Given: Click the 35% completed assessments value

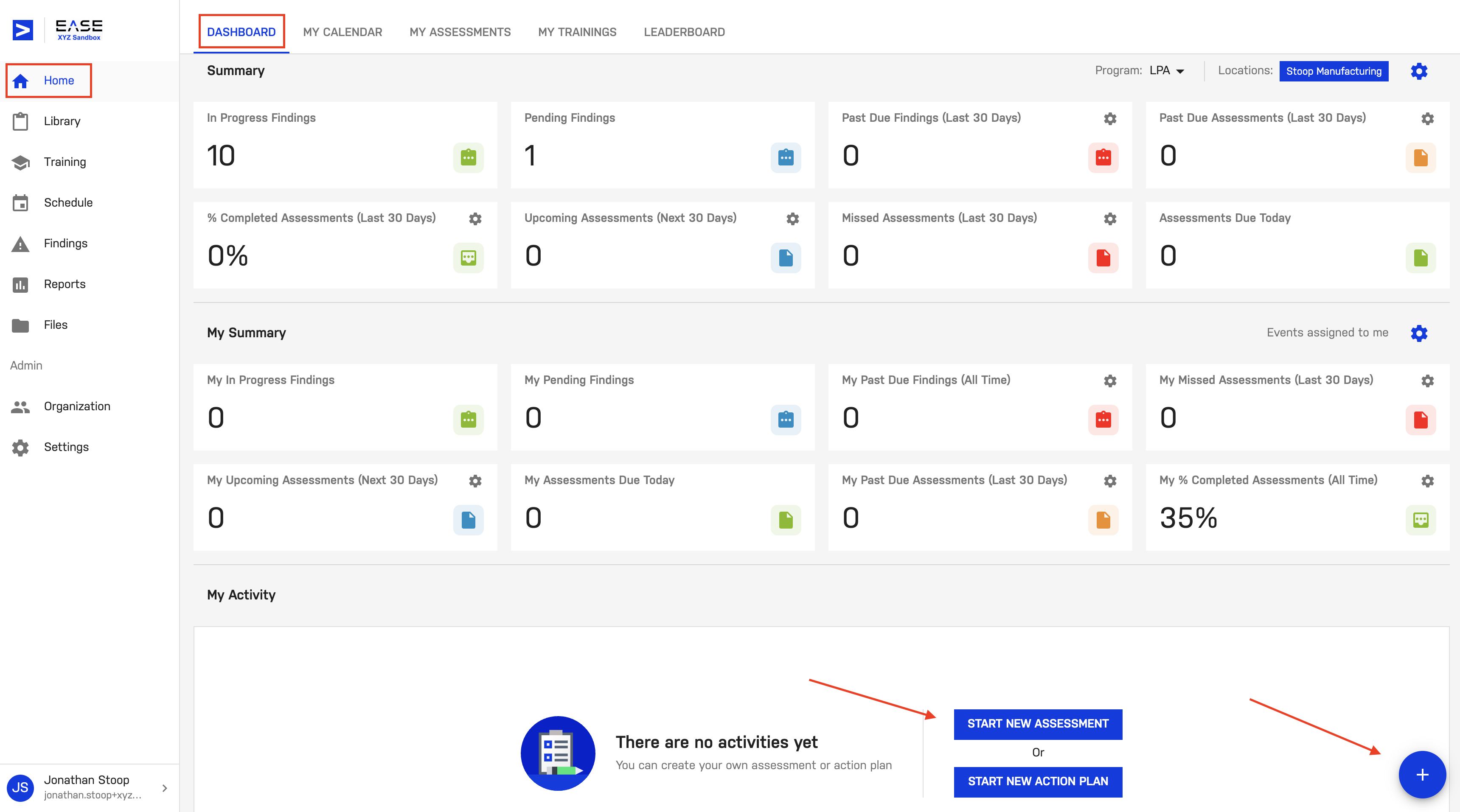Looking at the screenshot, I should pos(1188,518).
